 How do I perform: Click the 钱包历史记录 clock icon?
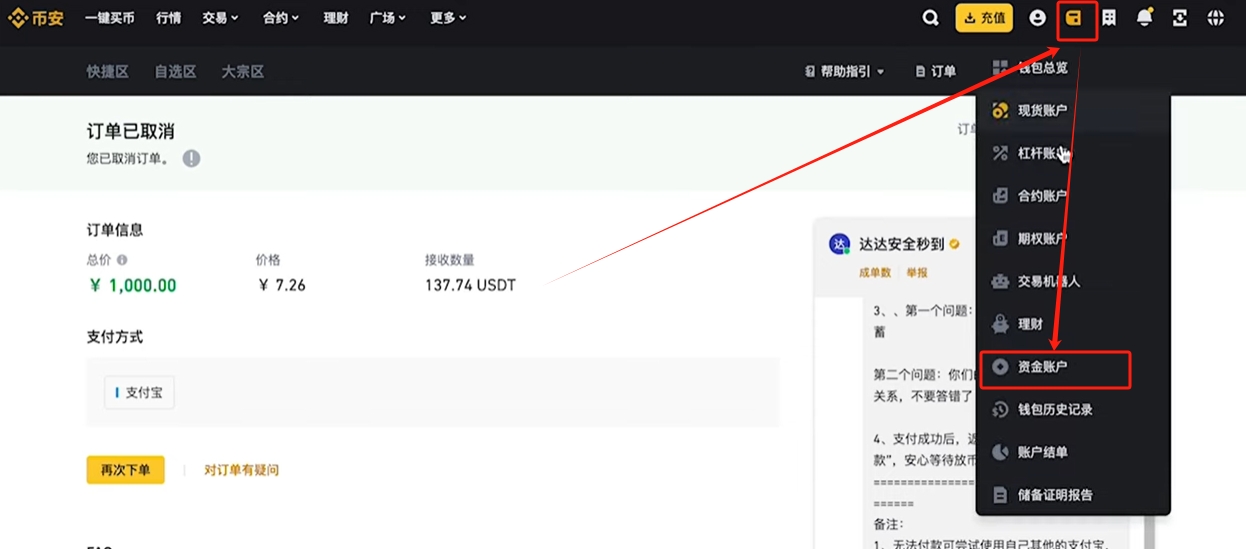pos(999,409)
